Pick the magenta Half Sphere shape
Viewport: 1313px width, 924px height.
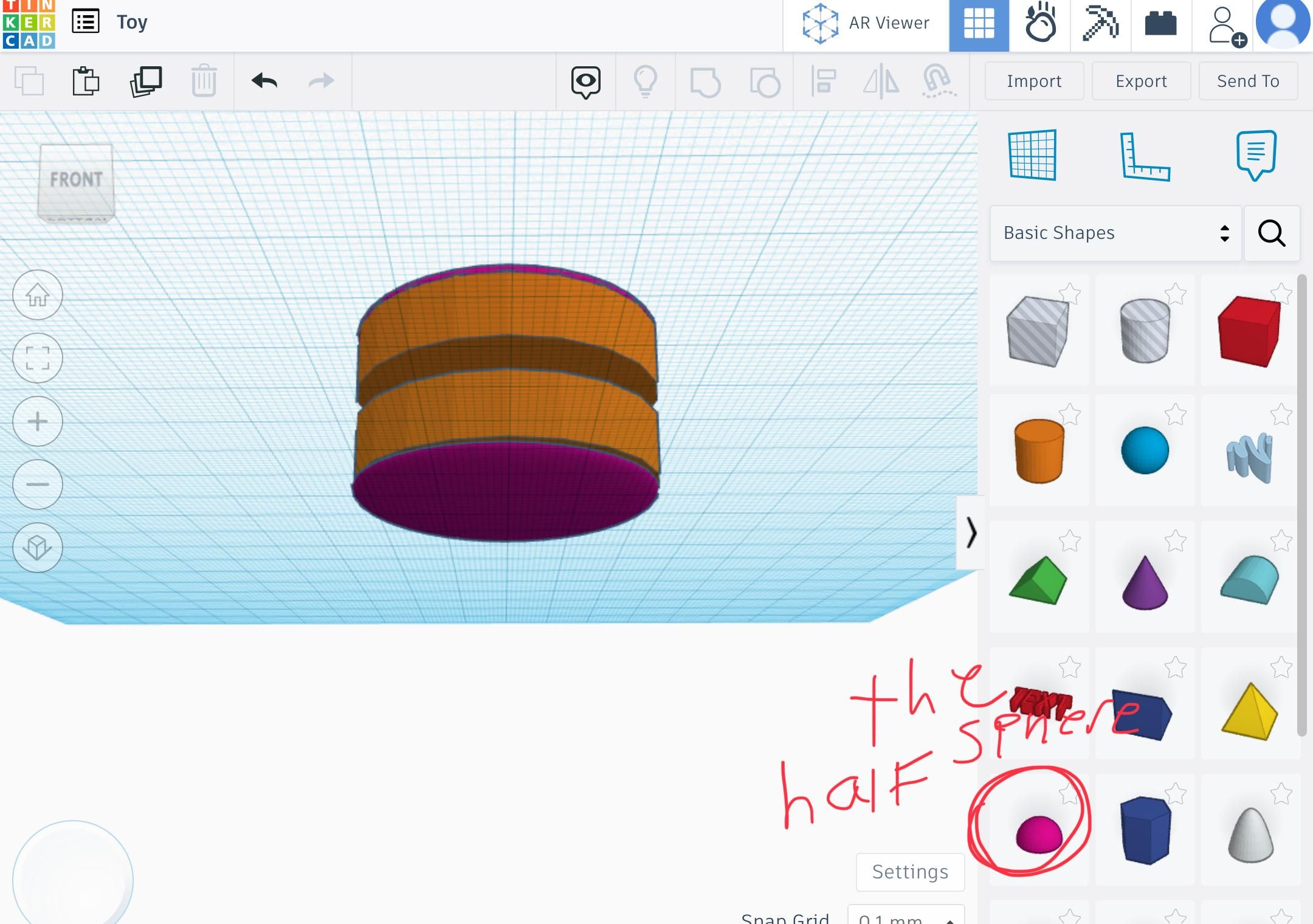coord(1039,834)
